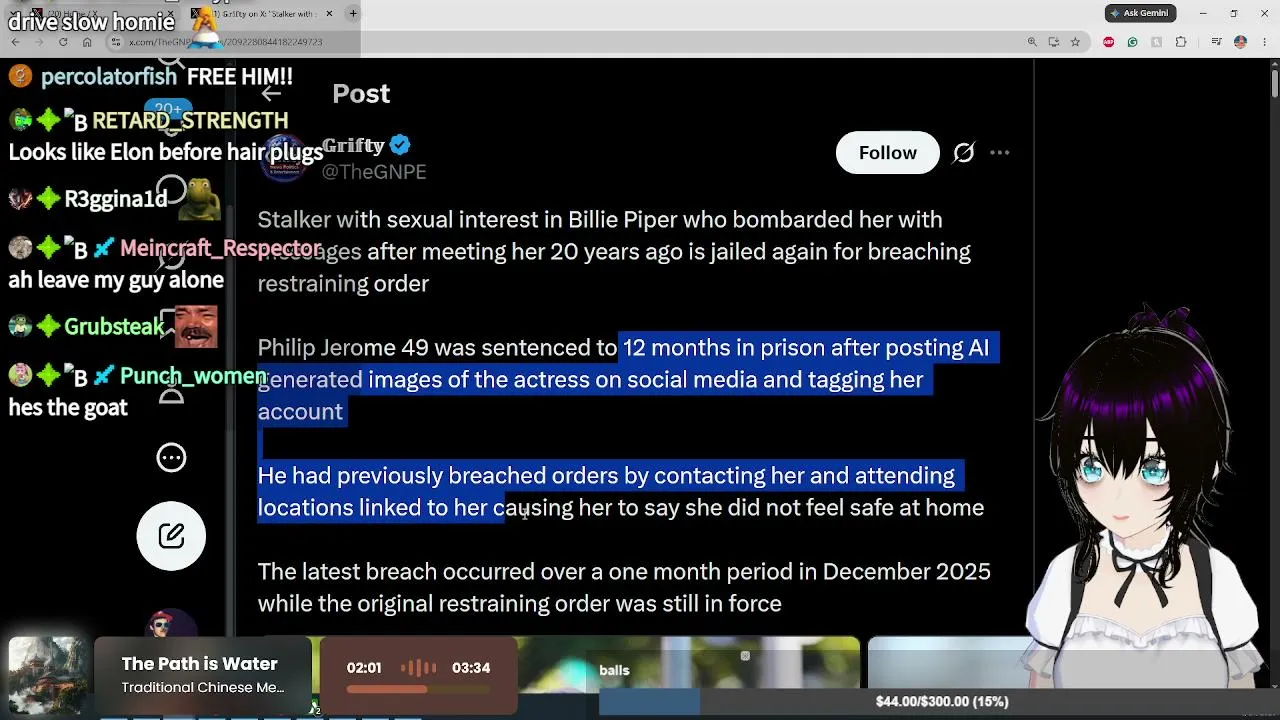The width and height of the screenshot is (1280, 720).
Task: Bookmark this page with the star
Action: click(x=1075, y=42)
